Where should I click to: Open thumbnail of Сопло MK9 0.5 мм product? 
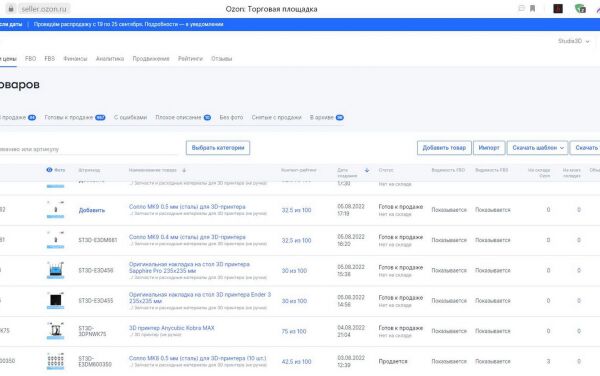coord(55,210)
